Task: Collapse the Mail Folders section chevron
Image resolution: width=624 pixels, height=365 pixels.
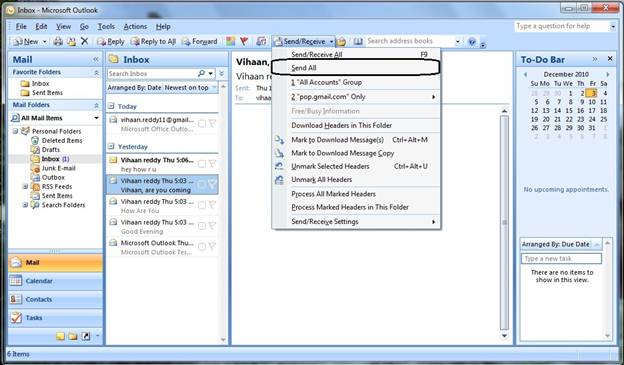Action: point(96,105)
